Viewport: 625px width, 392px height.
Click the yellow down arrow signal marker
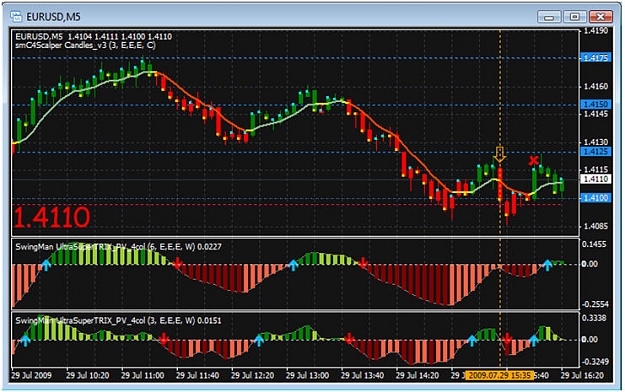[499, 154]
